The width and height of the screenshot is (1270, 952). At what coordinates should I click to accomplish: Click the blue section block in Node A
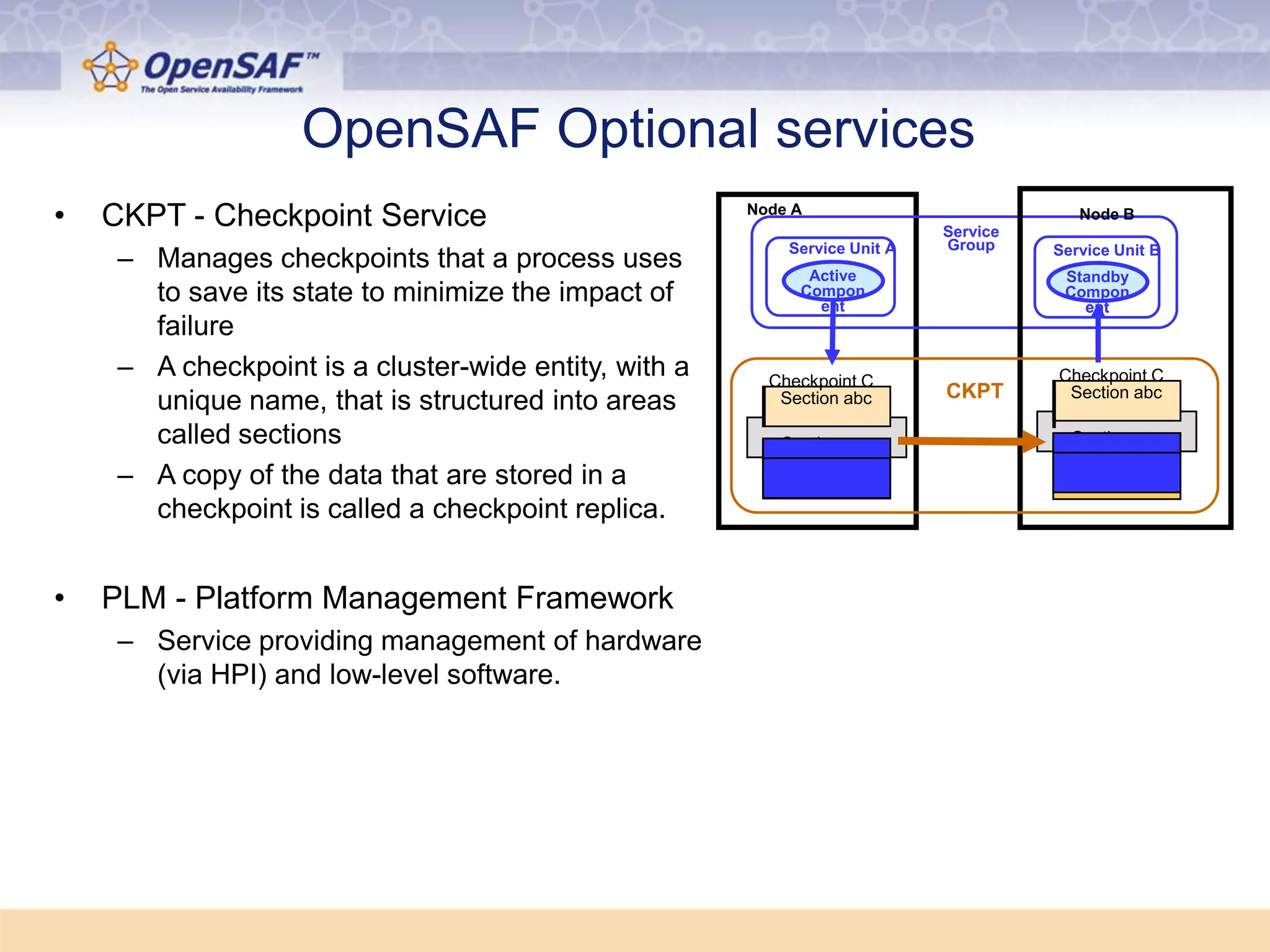pyautogui.click(x=827, y=469)
